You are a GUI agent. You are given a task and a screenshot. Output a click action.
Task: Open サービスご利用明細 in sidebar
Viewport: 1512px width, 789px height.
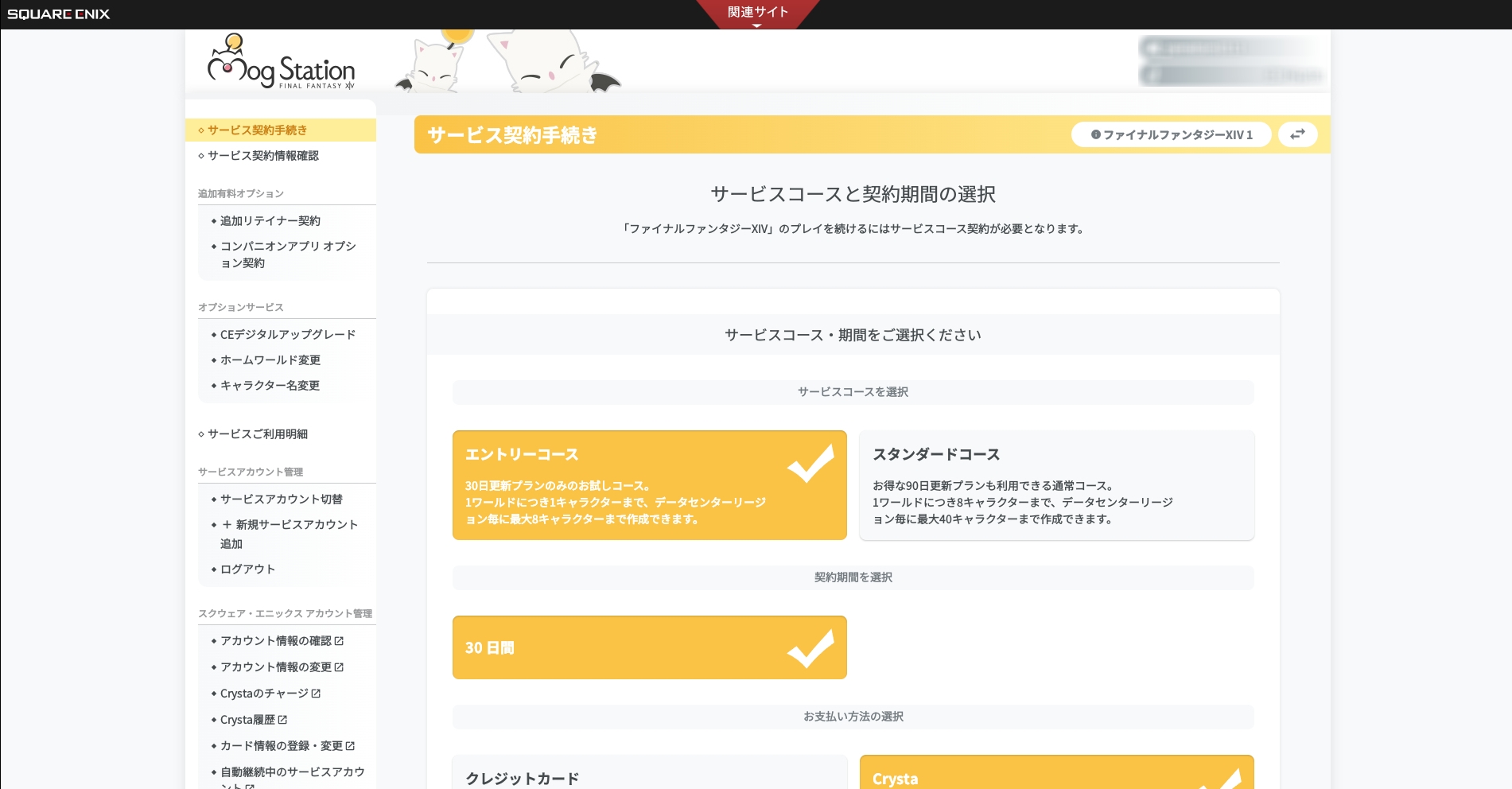(x=257, y=433)
